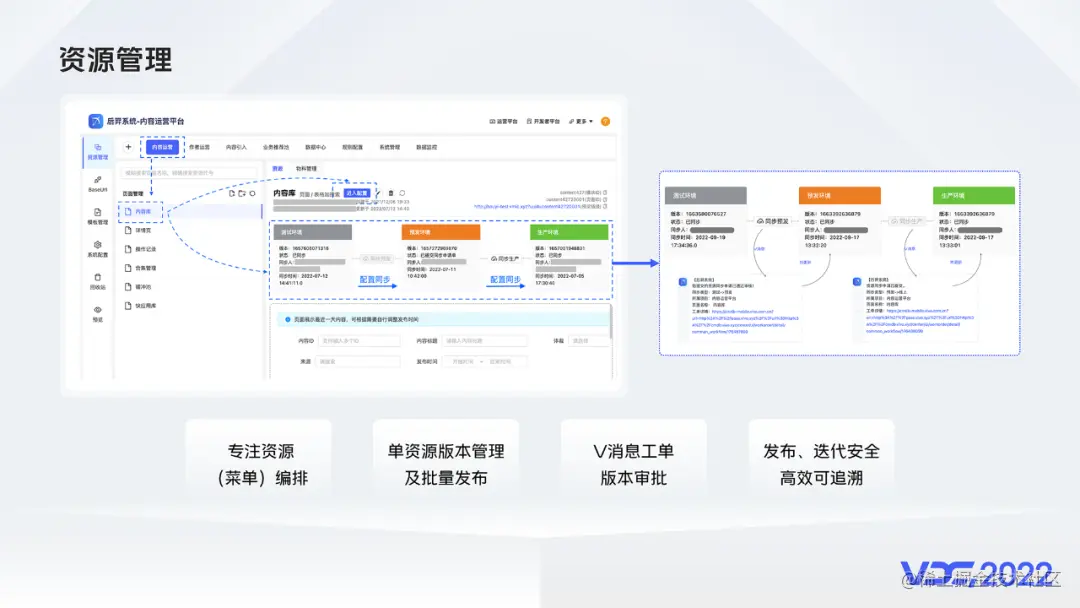Switch to the 物料管理 tab

point(307,168)
